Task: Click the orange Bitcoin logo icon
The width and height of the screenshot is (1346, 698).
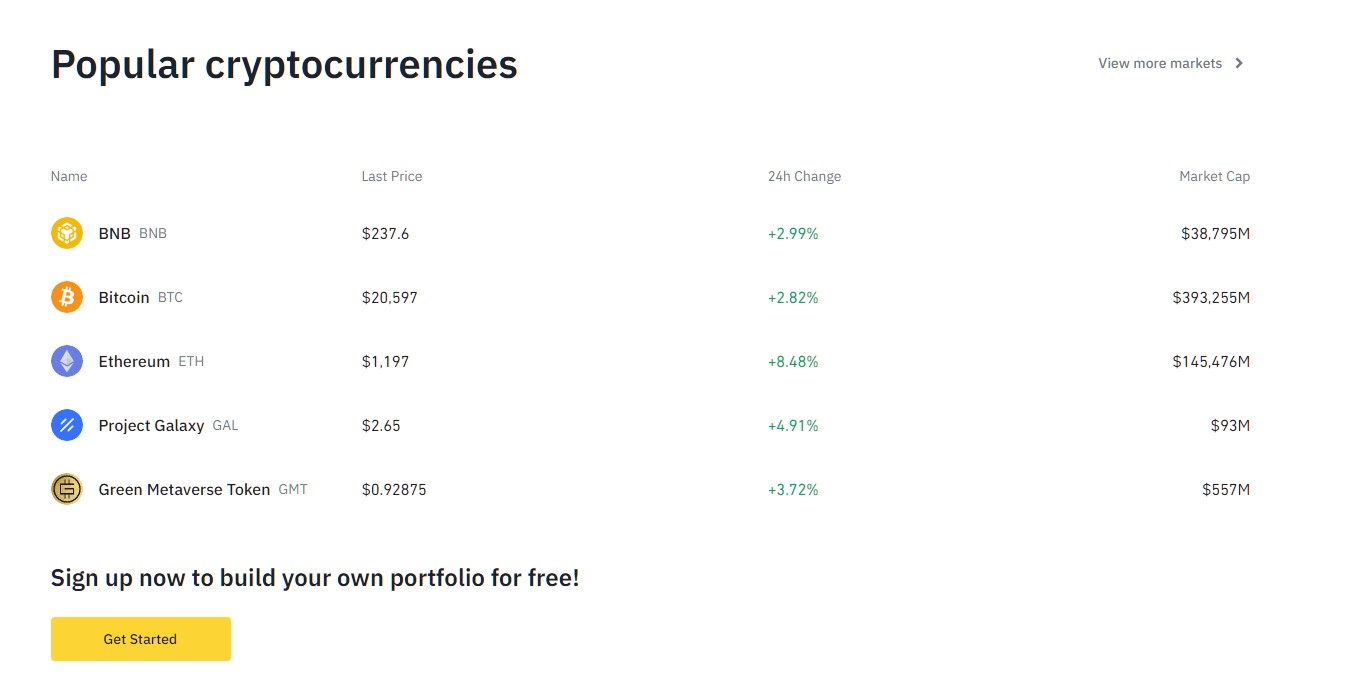Action: click(x=67, y=297)
